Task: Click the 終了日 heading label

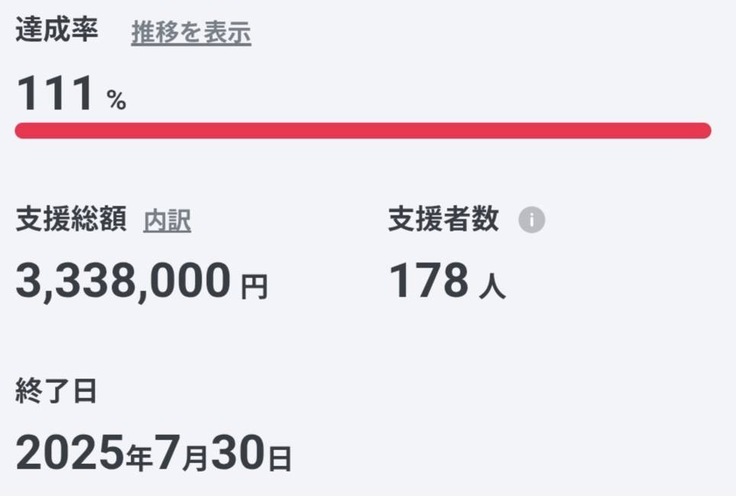Action: pos(56,391)
